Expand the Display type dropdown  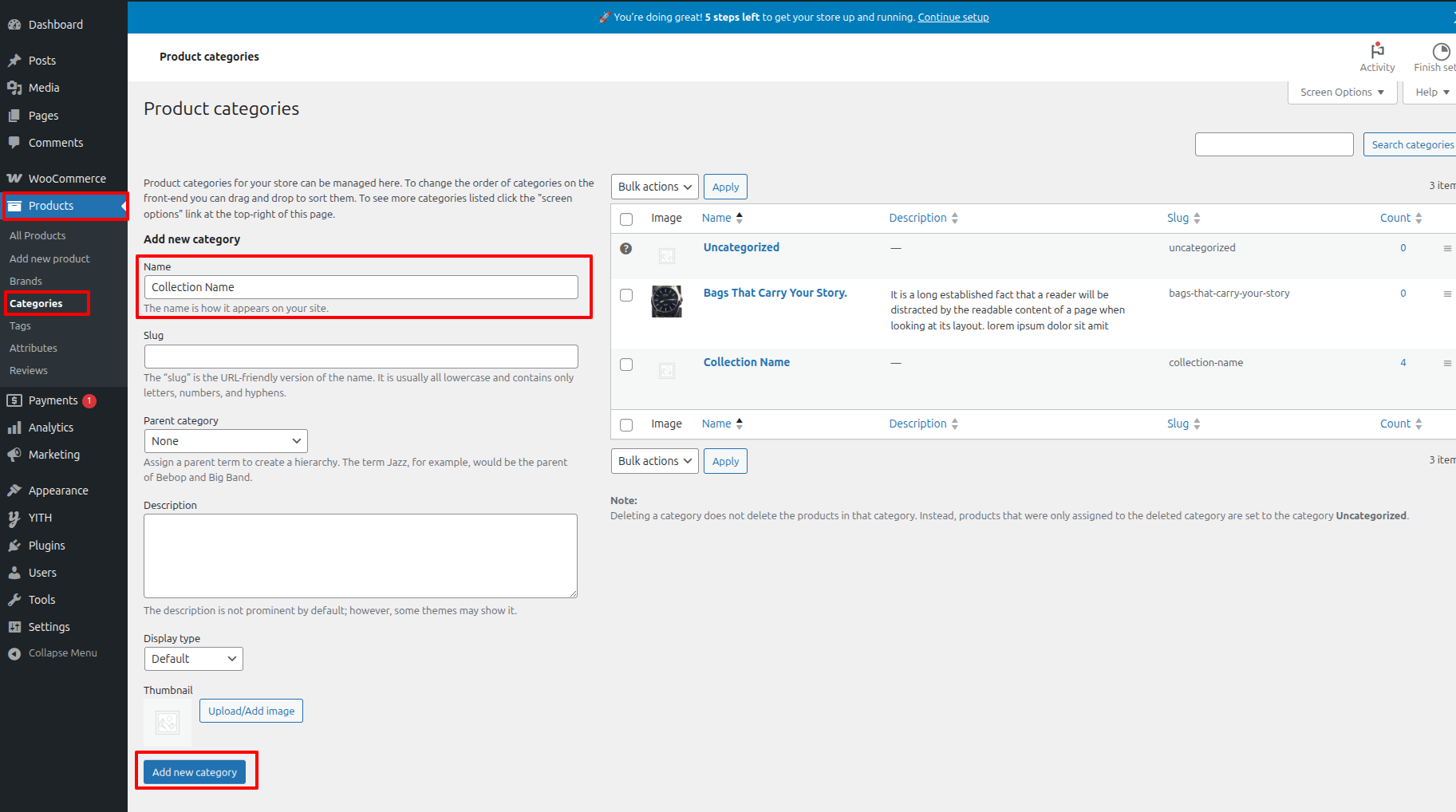193,659
